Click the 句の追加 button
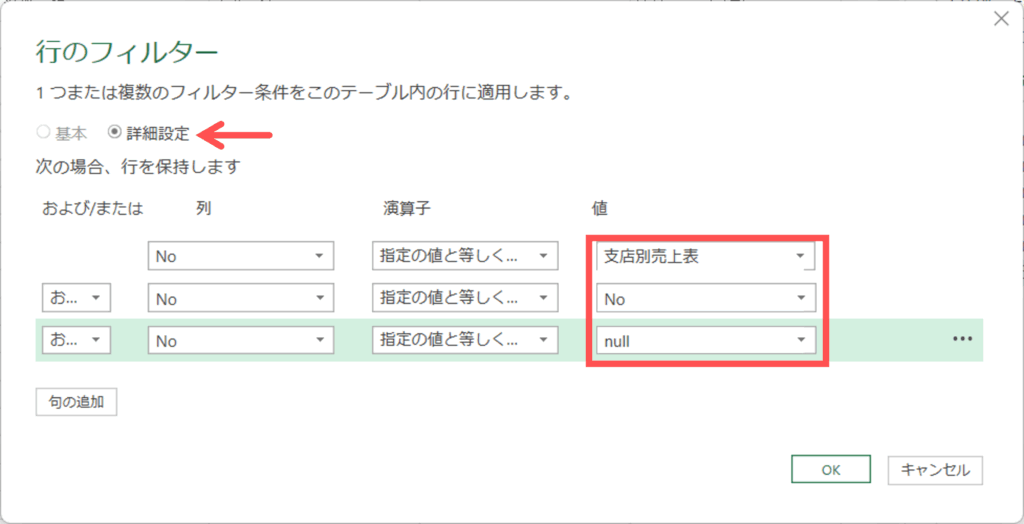1024x524 pixels. tap(76, 402)
